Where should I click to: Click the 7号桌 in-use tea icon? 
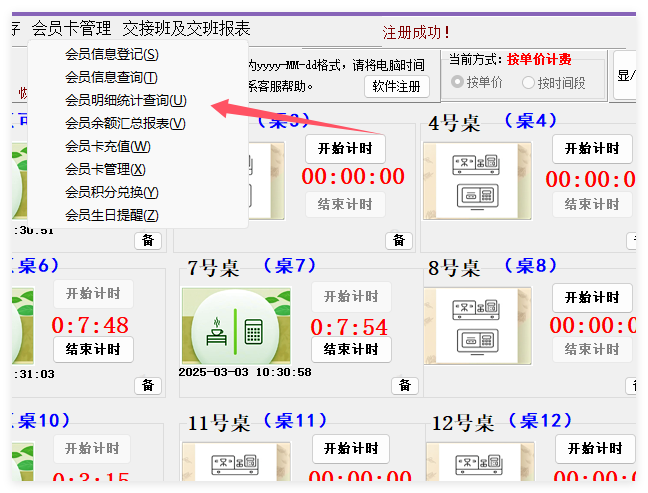236,326
